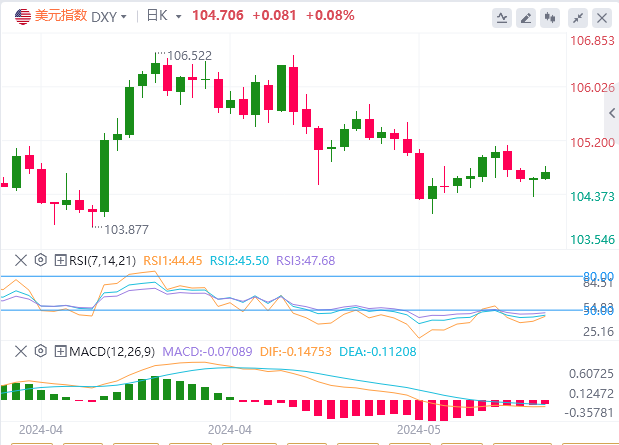Expand RSI panel plus box icon
This screenshot has height=445, width=619.
pos(60,260)
